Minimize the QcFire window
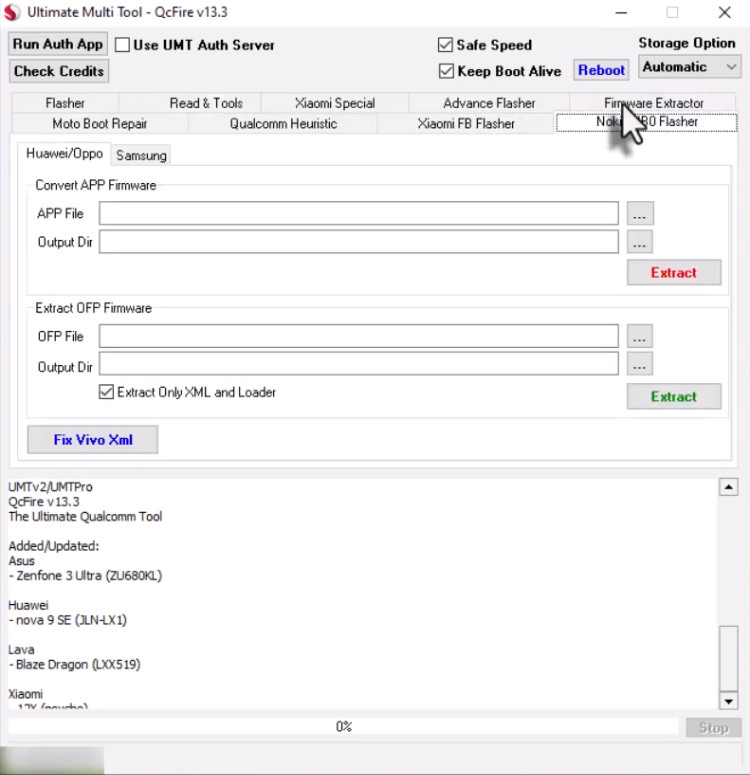The width and height of the screenshot is (750, 775). [x=621, y=12]
